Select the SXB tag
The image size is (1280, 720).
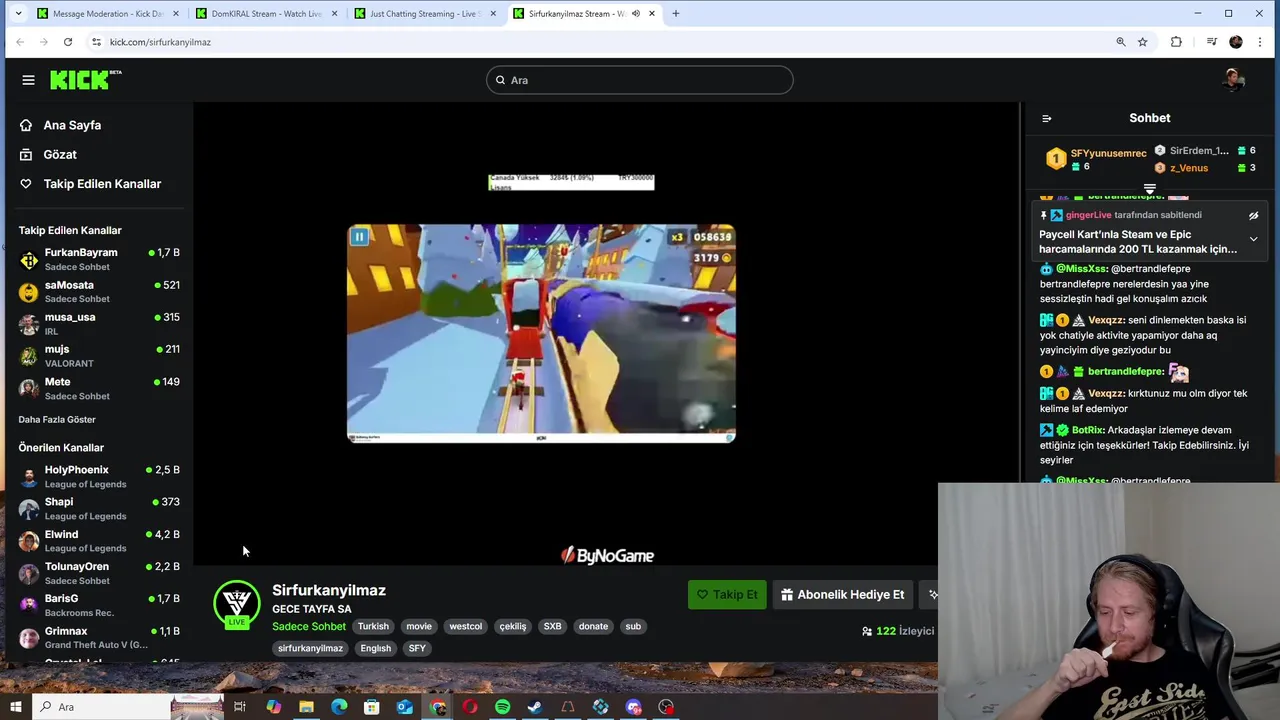552,626
